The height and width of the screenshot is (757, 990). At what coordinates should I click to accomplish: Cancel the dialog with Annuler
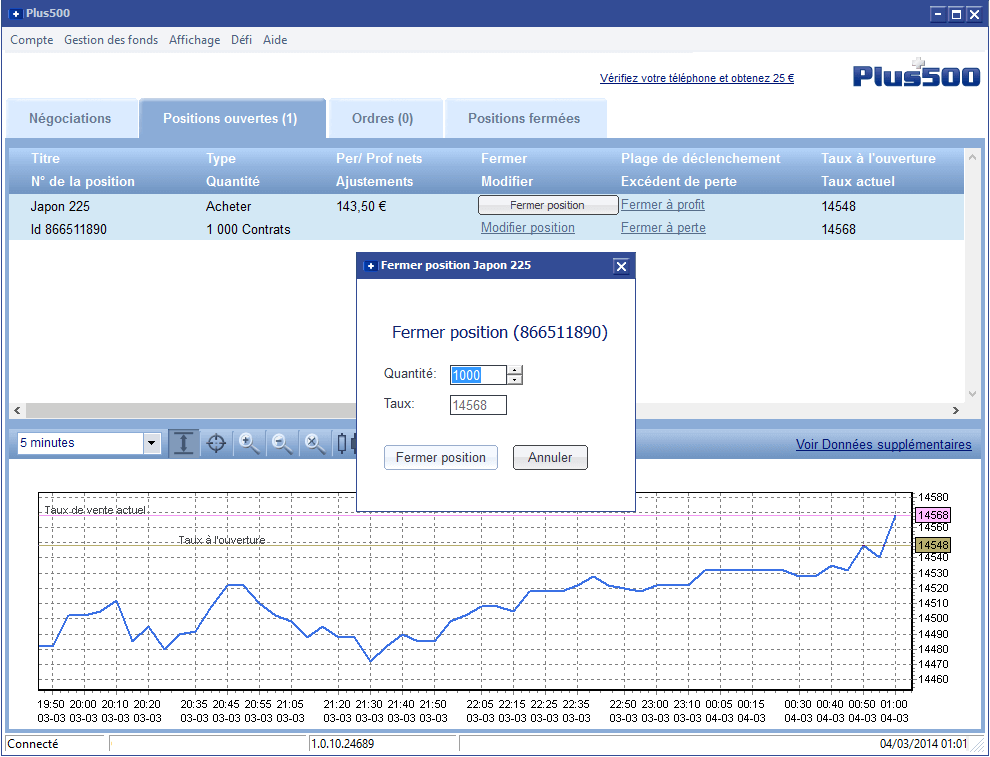pos(550,458)
